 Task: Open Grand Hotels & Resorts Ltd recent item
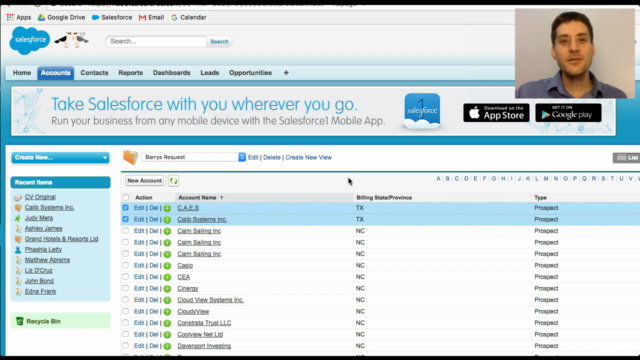point(61,239)
